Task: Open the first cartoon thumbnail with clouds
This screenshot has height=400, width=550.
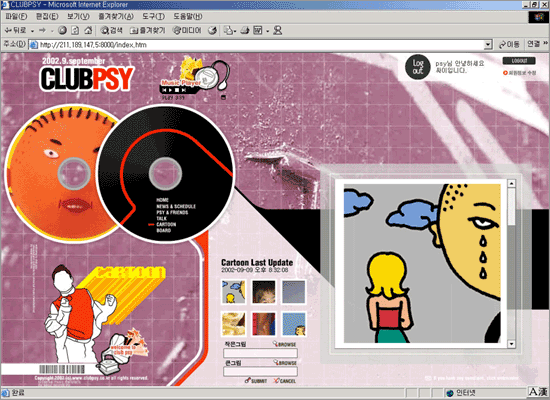Action: (234, 292)
